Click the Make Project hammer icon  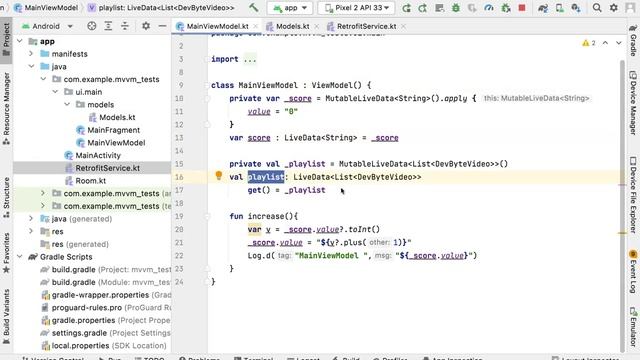[253, 8]
